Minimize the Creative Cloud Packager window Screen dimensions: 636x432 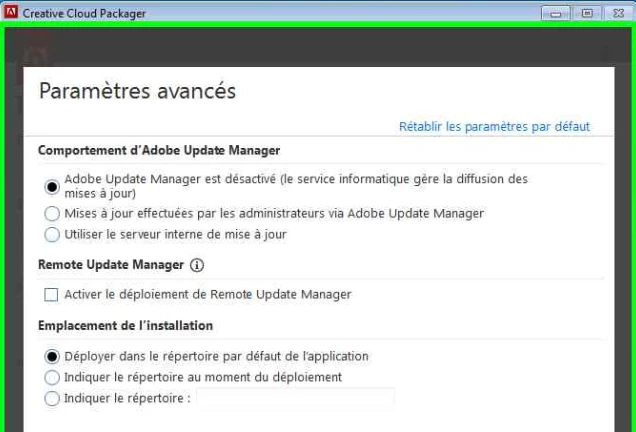click(556, 13)
